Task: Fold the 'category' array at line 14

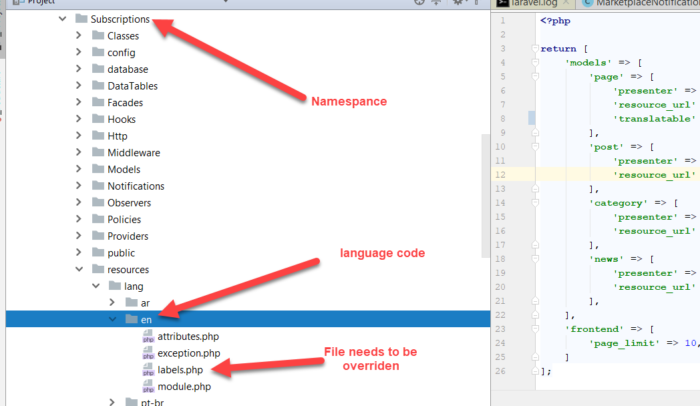Action: point(535,203)
